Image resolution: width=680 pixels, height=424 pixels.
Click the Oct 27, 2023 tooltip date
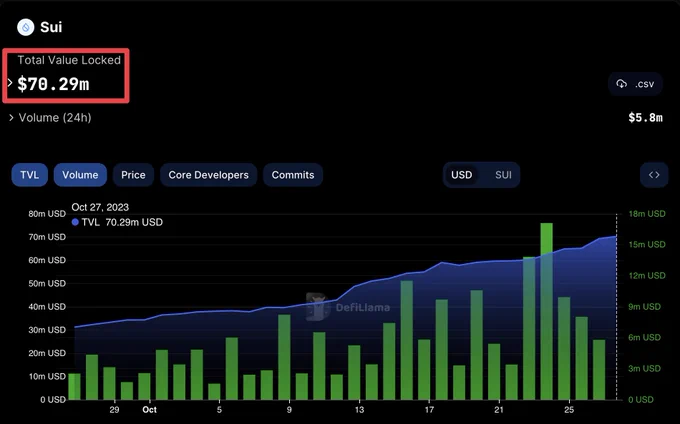[x=100, y=207]
